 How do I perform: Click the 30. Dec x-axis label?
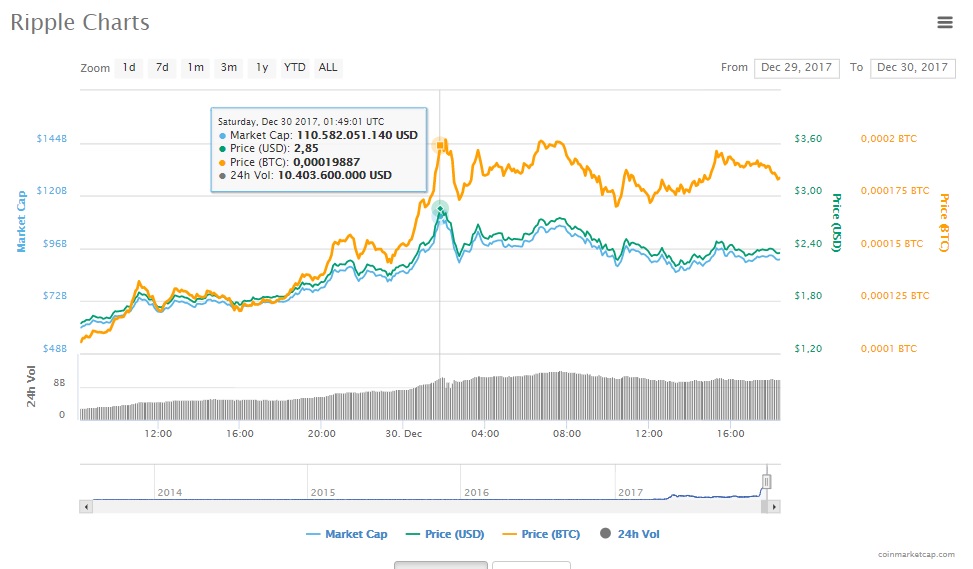[403, 433]
